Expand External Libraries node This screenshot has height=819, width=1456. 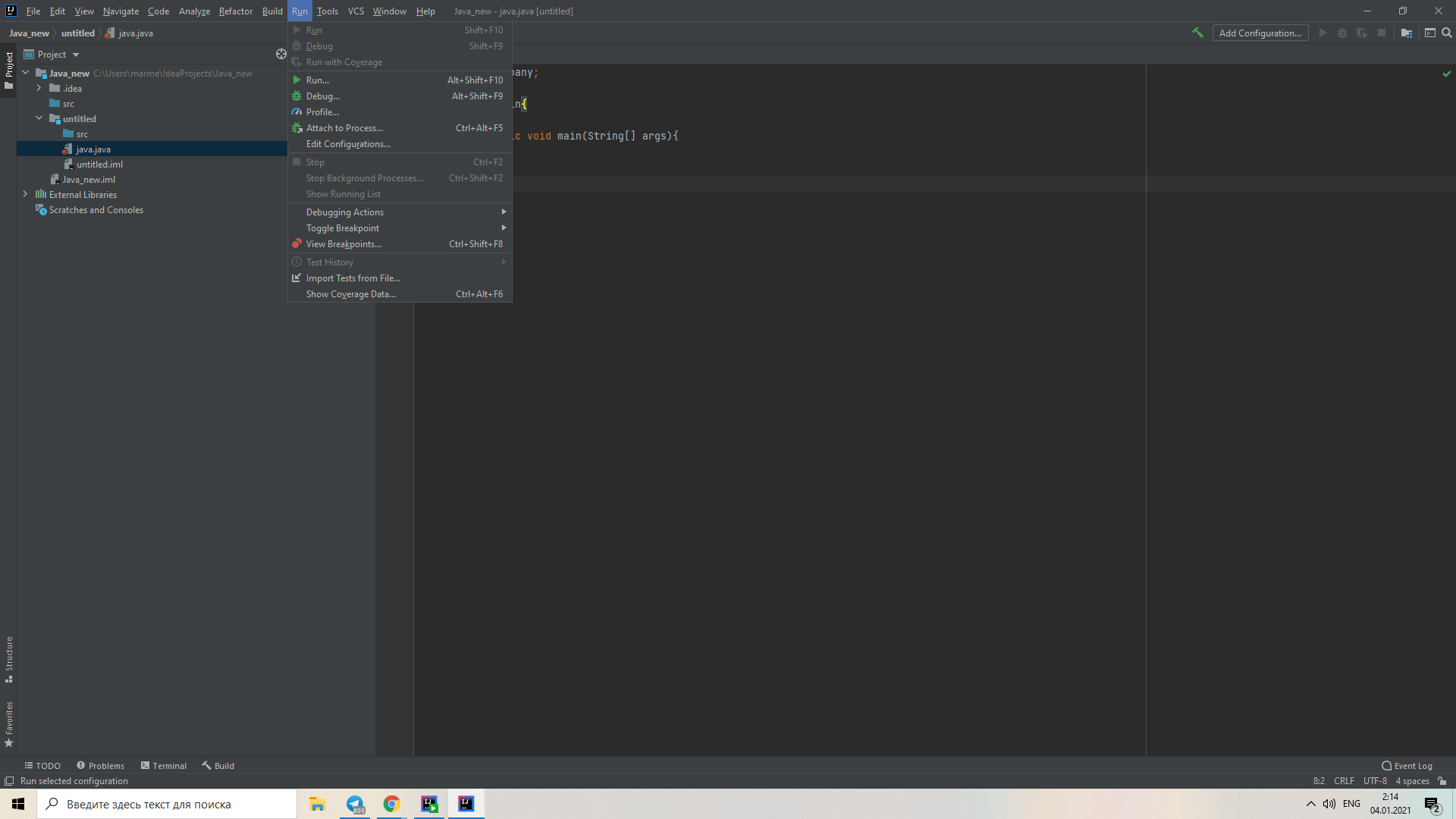point(26,194)
